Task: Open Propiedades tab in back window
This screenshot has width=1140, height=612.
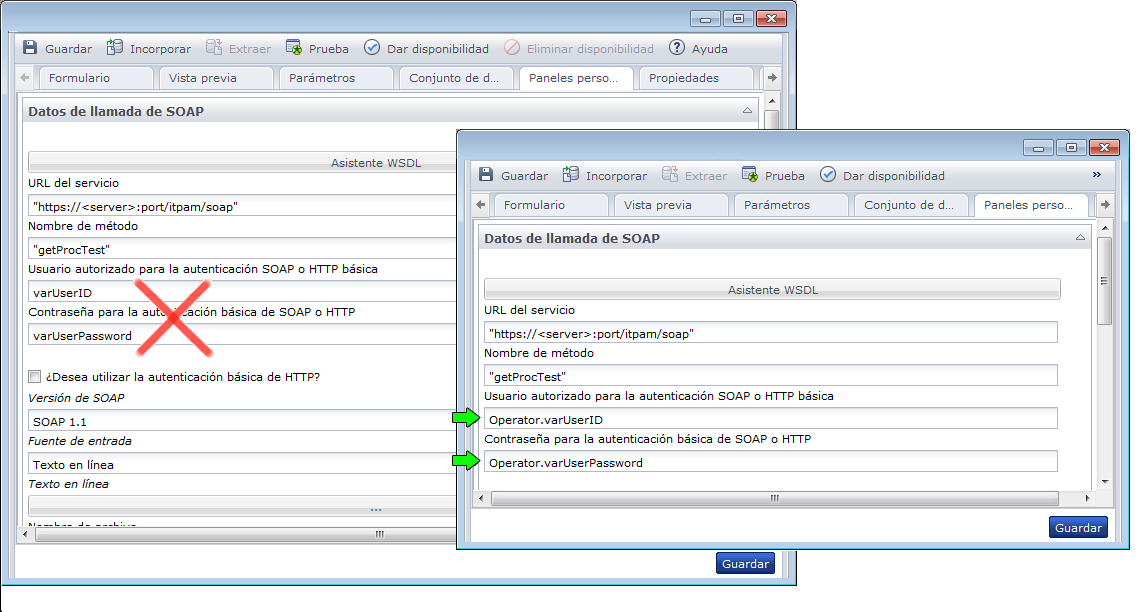Action: click(x=696, y=78)
